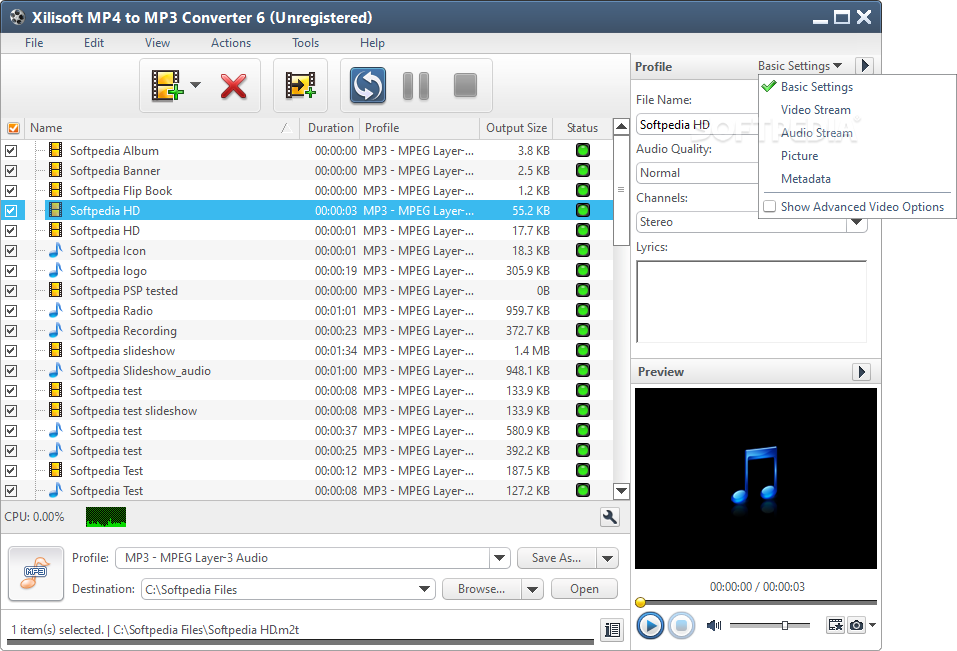Image resolution: width=957 pixels, height=651 pixels.
Task: Open the Save As dropdown arrow
Action: 607,558
